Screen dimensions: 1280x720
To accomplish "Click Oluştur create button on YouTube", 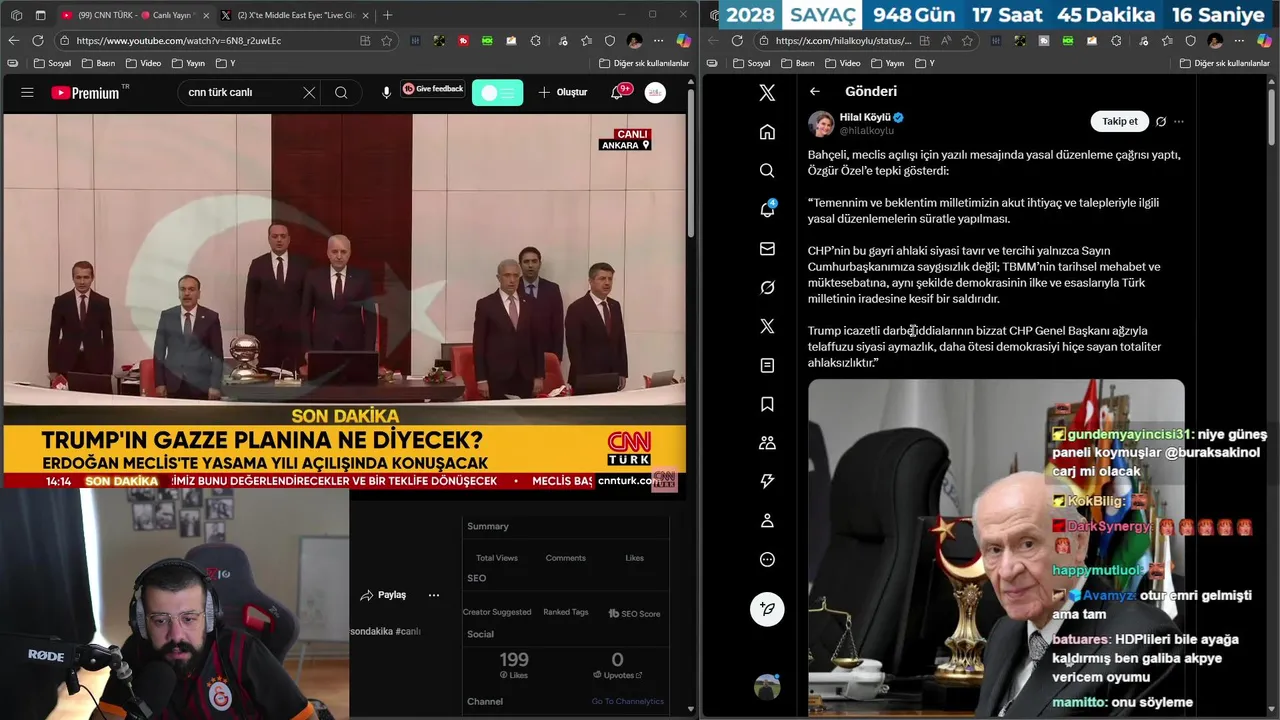I will (x=563, y=92).
